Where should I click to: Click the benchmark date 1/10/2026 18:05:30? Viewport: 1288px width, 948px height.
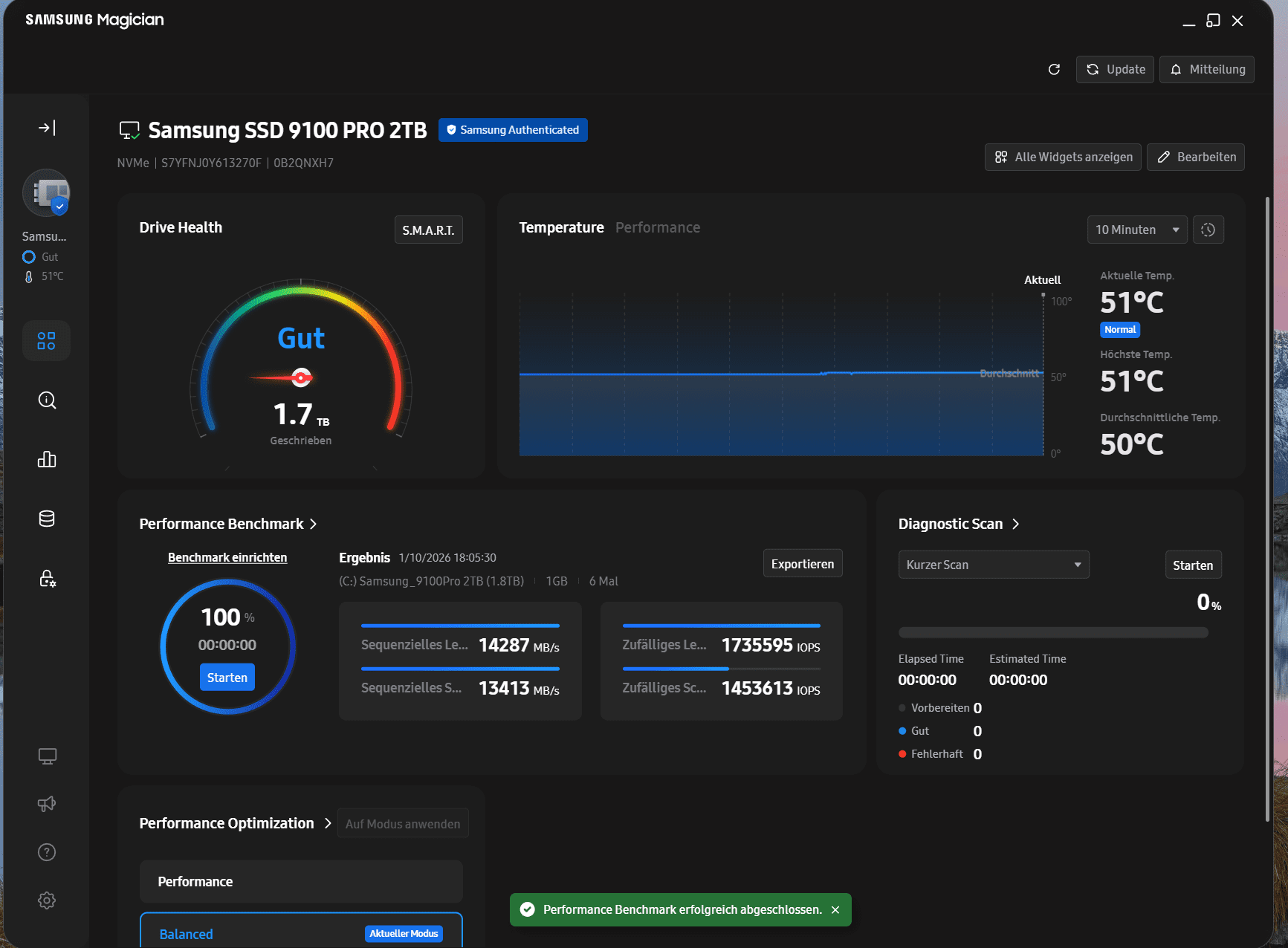[x=447, y=558]
